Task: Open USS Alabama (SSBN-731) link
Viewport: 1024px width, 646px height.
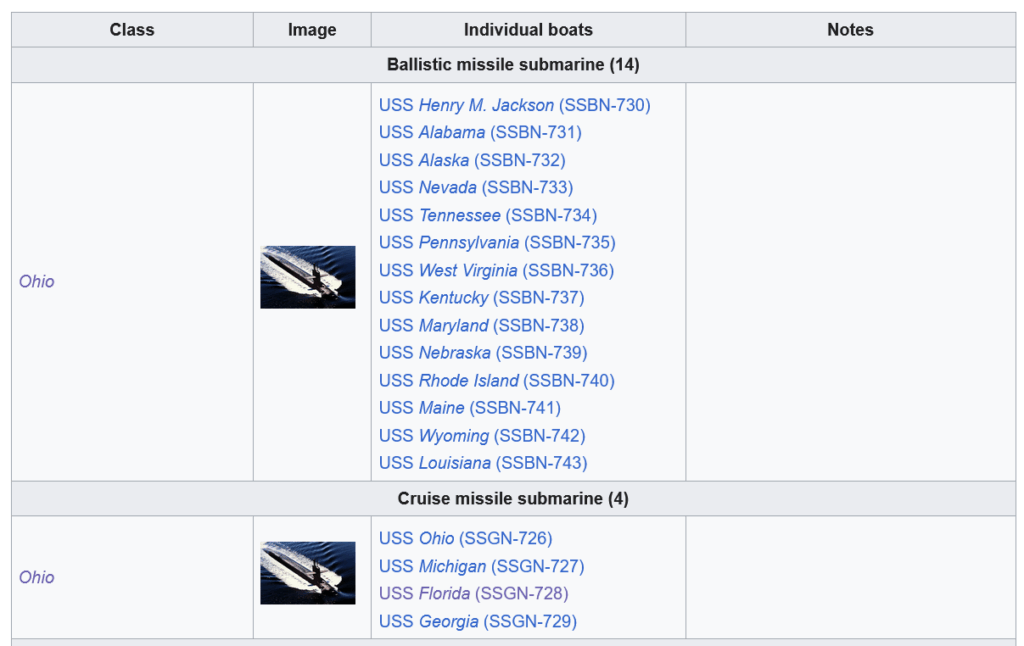Action: [x=480, y=133]
